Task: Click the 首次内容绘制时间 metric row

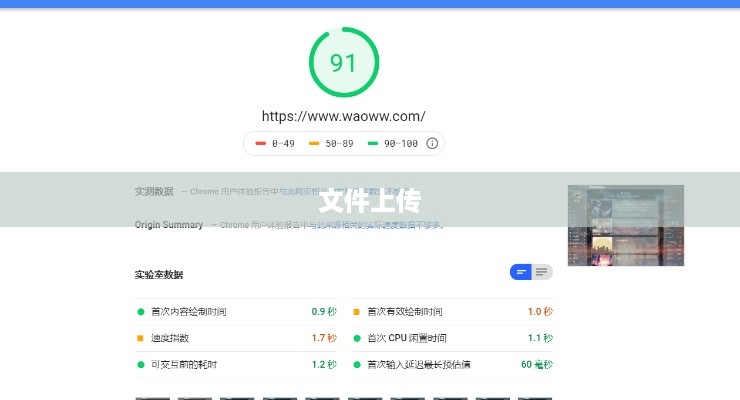Action: point(236,311)
